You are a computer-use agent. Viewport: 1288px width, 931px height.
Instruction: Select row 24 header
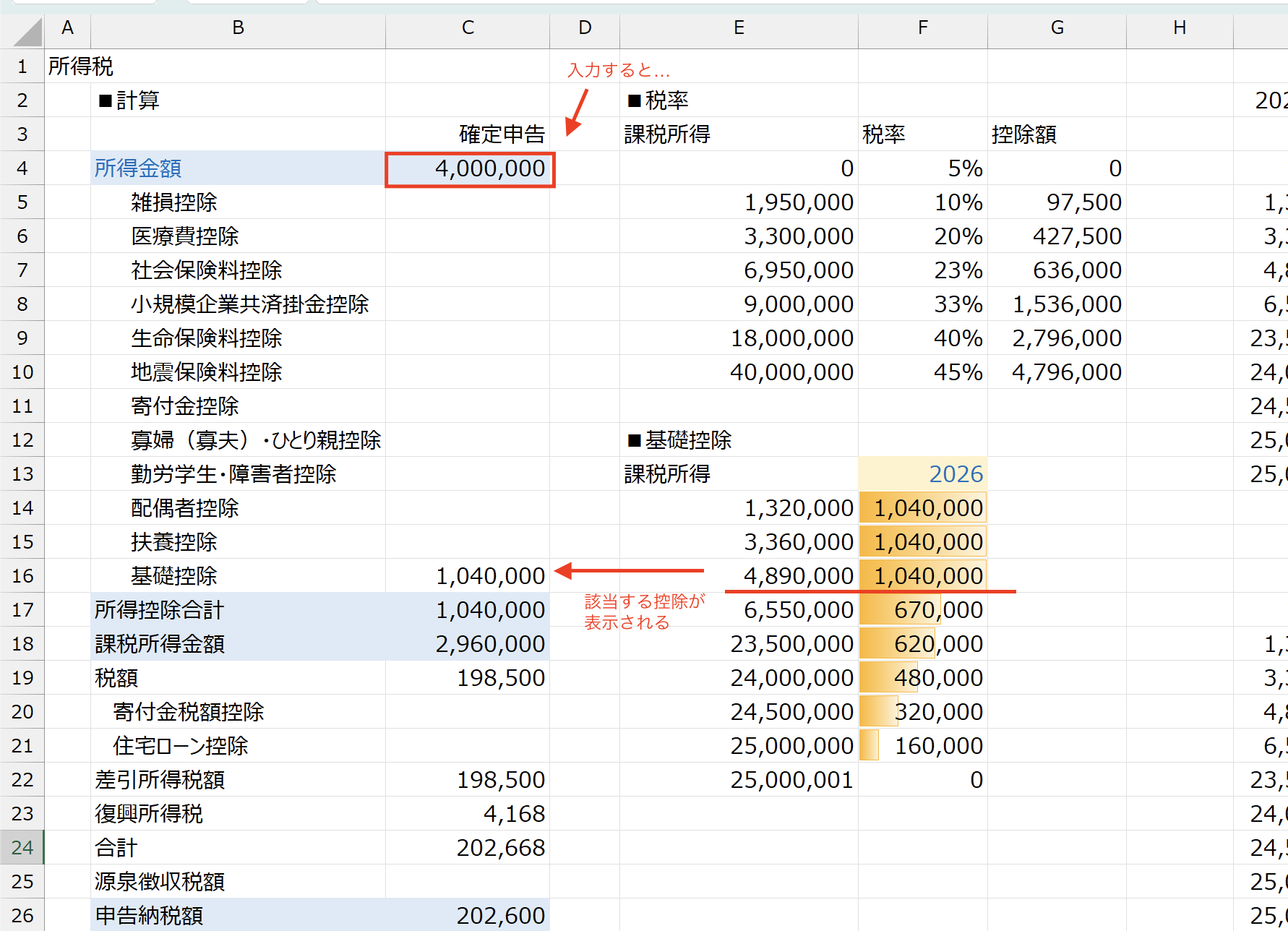pyautogui.click(x=22, y=847)
